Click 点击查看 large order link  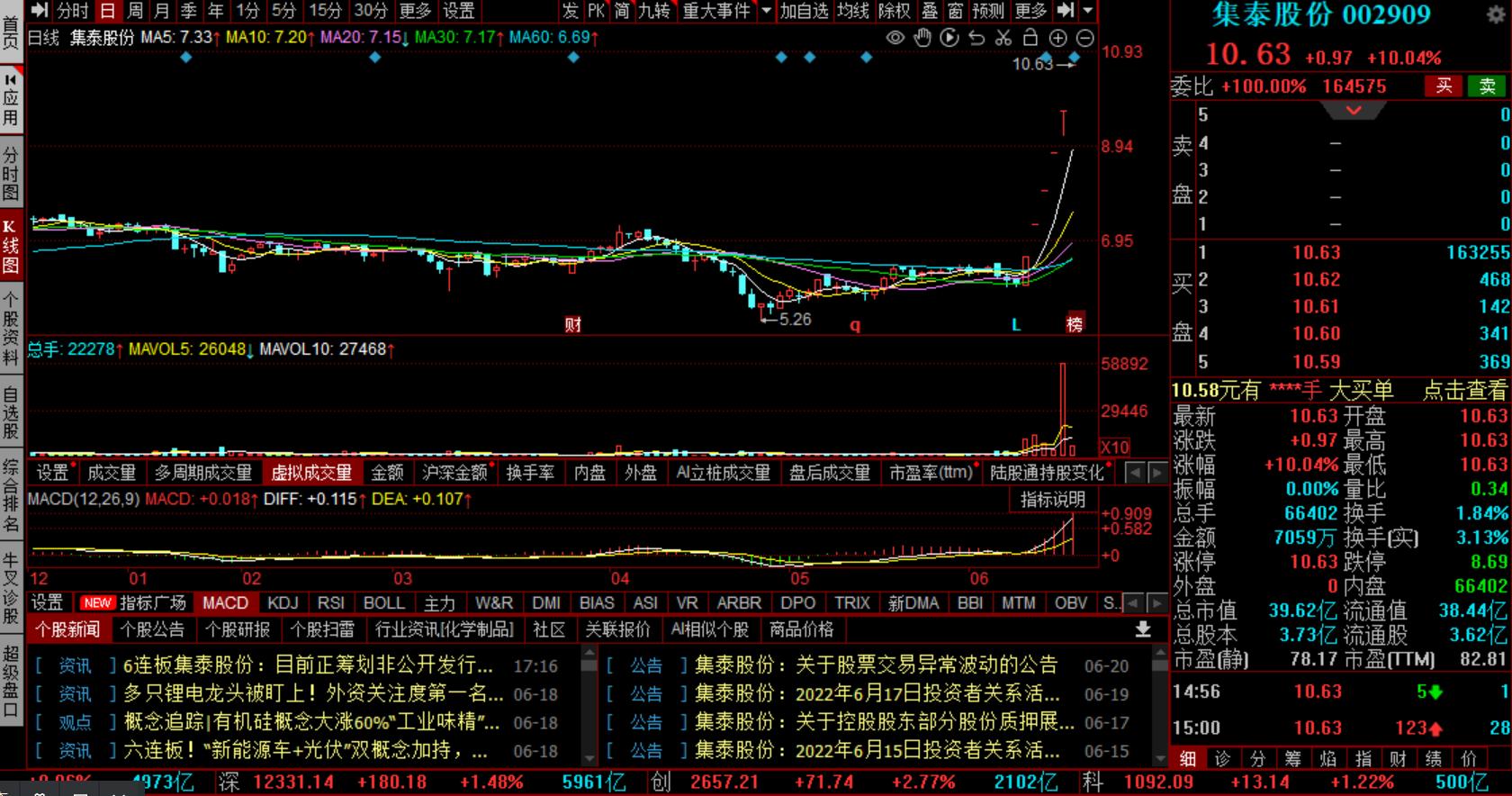pyautogui.click(x=1464, y=390)
